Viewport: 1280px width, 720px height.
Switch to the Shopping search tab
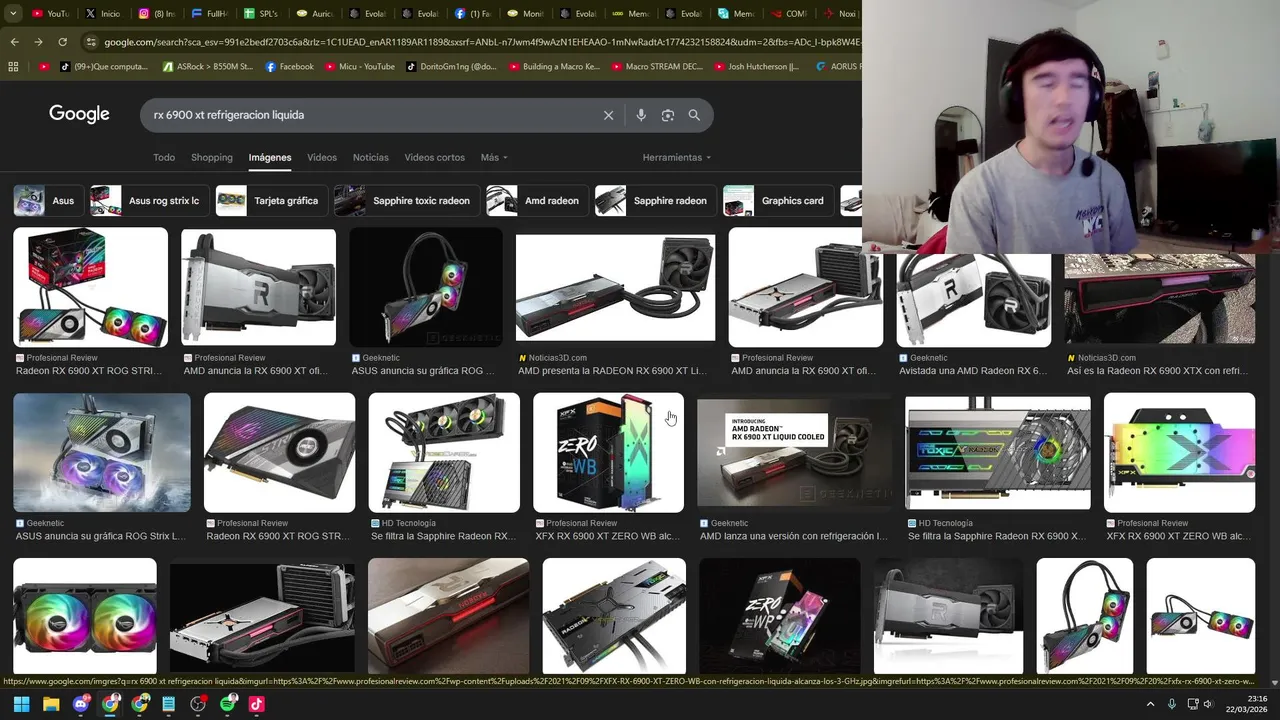[212, 157]
